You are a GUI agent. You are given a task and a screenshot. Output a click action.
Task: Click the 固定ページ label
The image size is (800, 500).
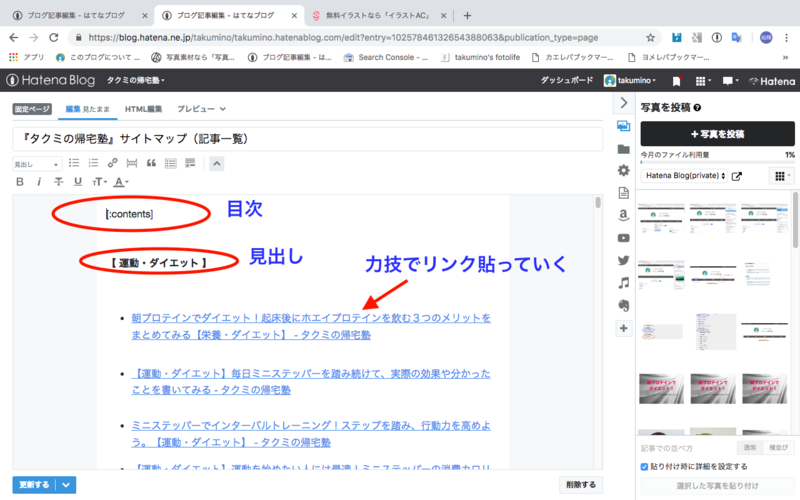point(32,109)
